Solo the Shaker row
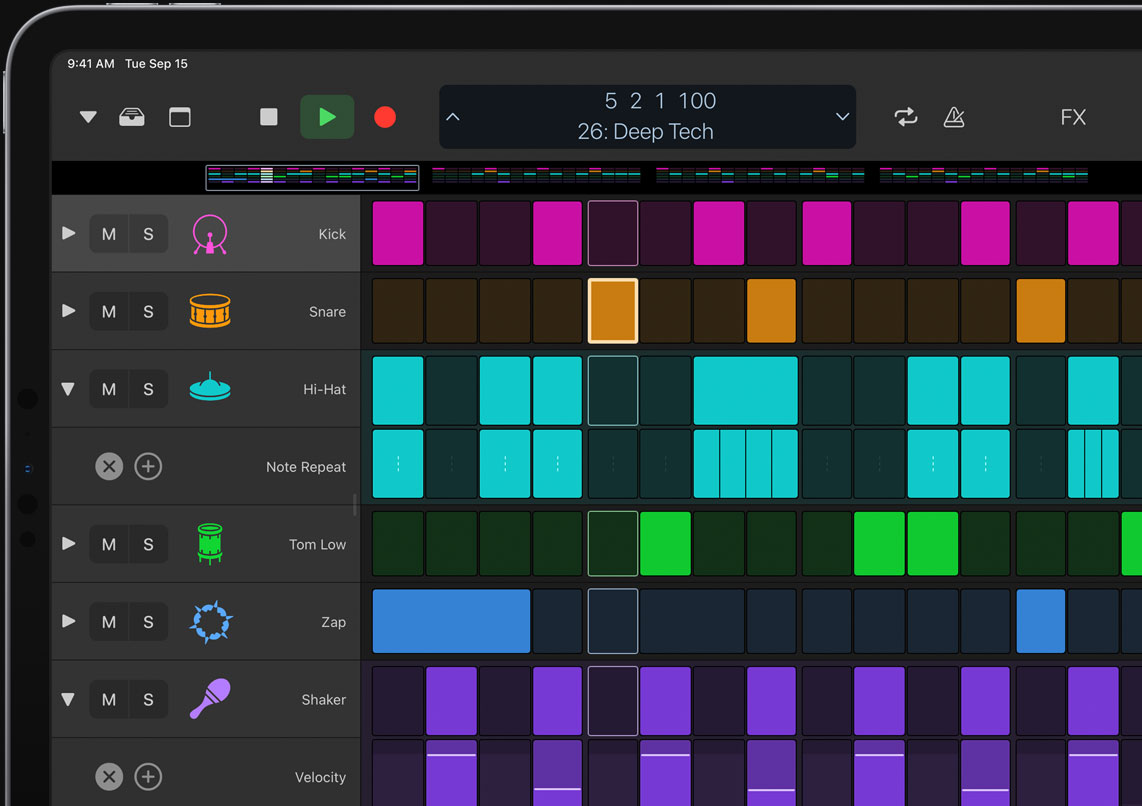Image resolution: width=1142 pixels, height=806 pixels. pyautogui.click(x=149, y=699)
